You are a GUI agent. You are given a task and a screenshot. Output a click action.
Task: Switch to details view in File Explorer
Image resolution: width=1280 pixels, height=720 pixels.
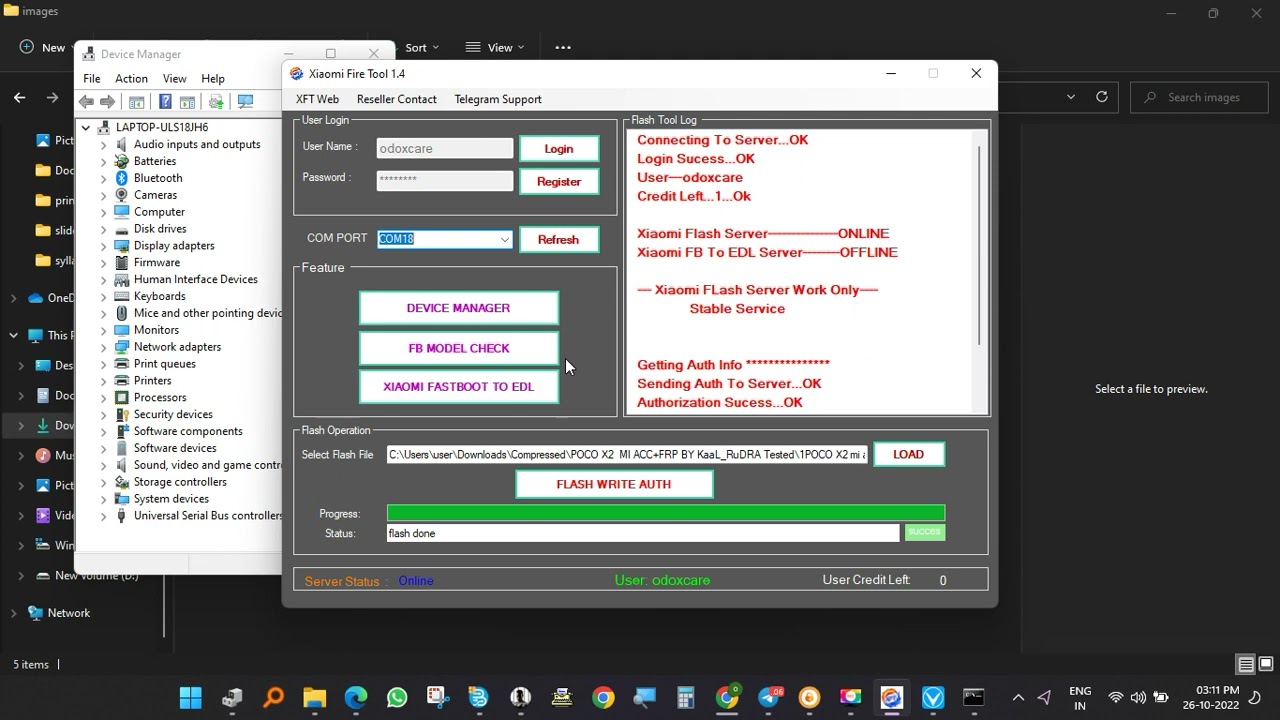point(1246,664)
